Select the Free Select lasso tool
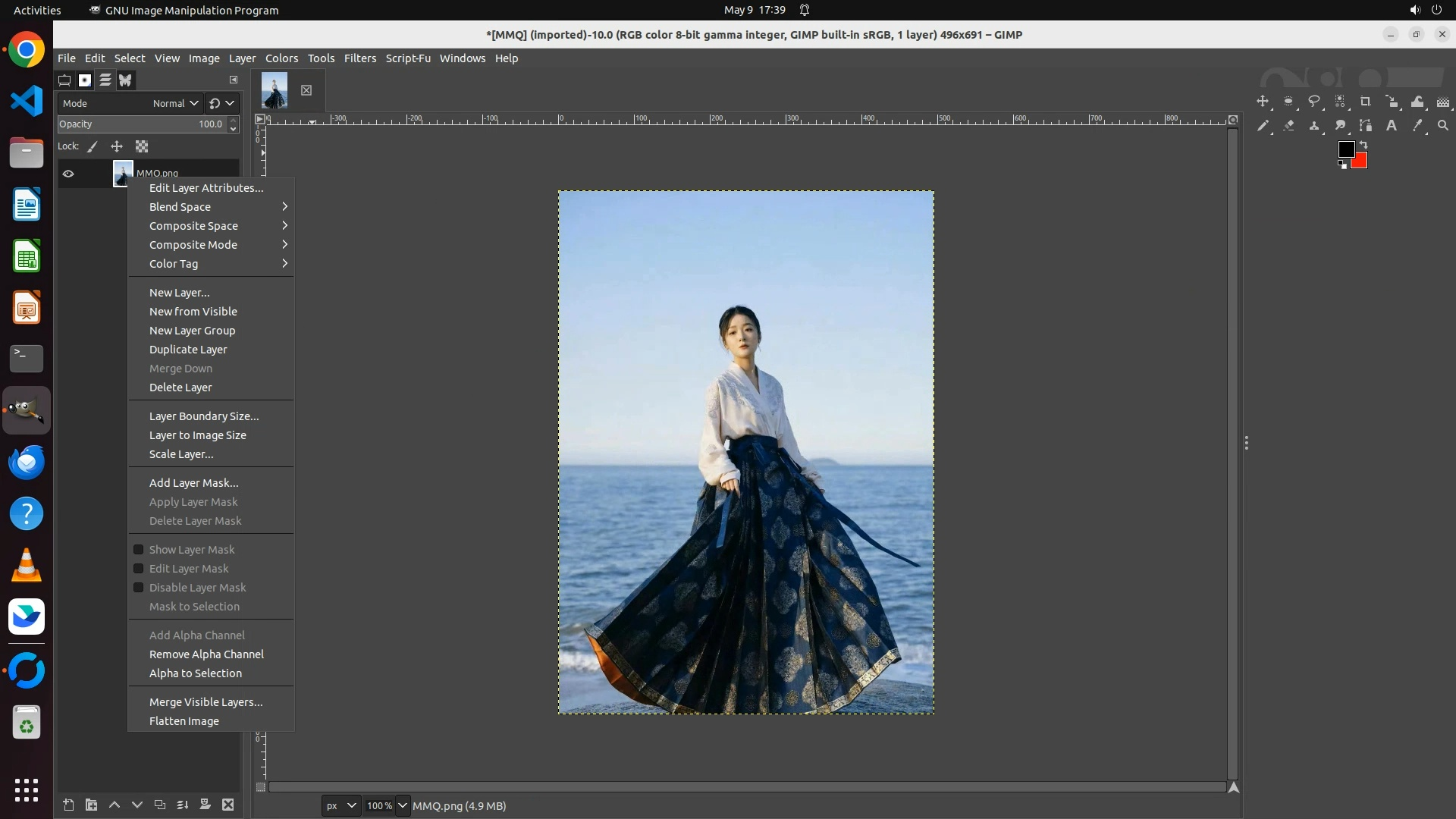Viewport: 1456px width, 819px height. (1314, 102)
